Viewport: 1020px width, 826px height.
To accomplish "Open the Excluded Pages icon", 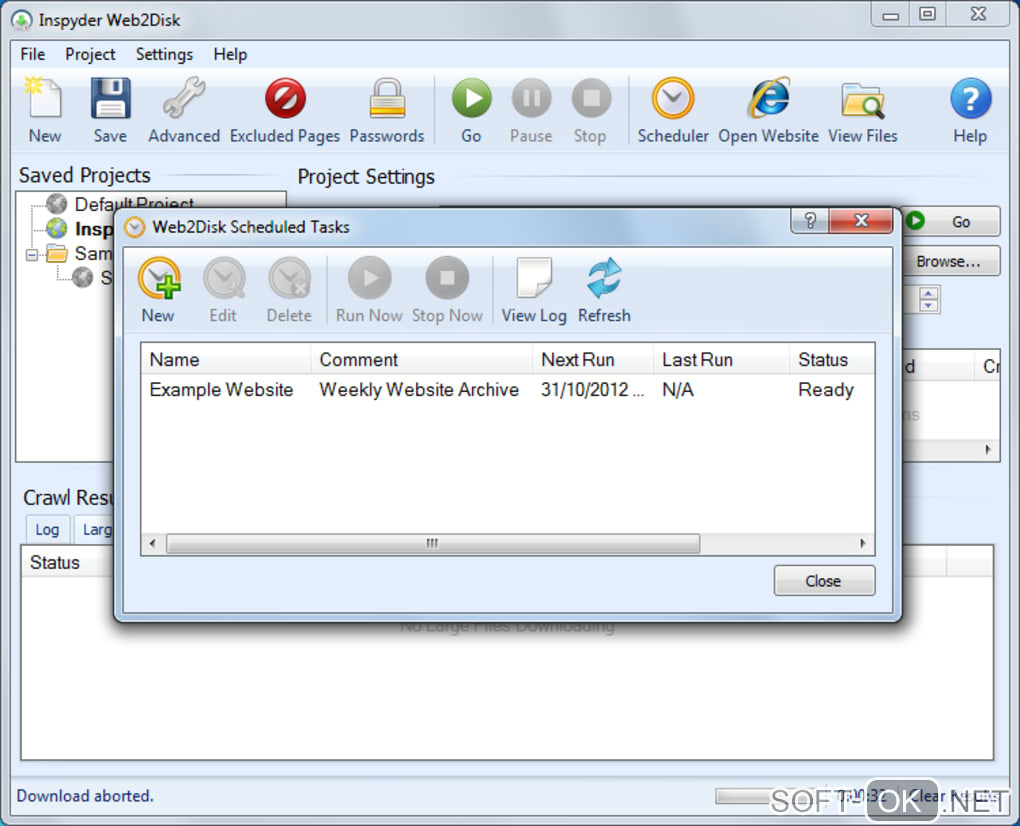I will tap(285, 109).
